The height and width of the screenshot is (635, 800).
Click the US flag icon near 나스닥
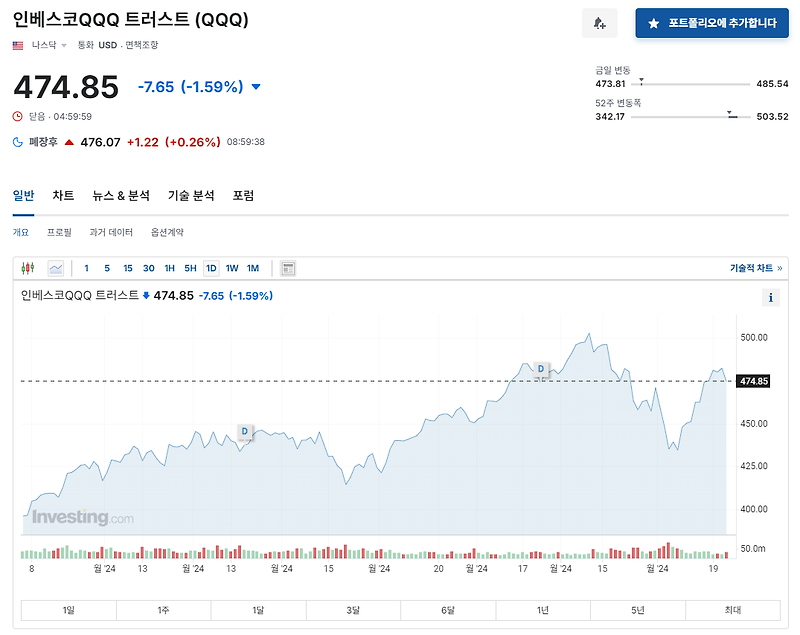tap(17, 45)
